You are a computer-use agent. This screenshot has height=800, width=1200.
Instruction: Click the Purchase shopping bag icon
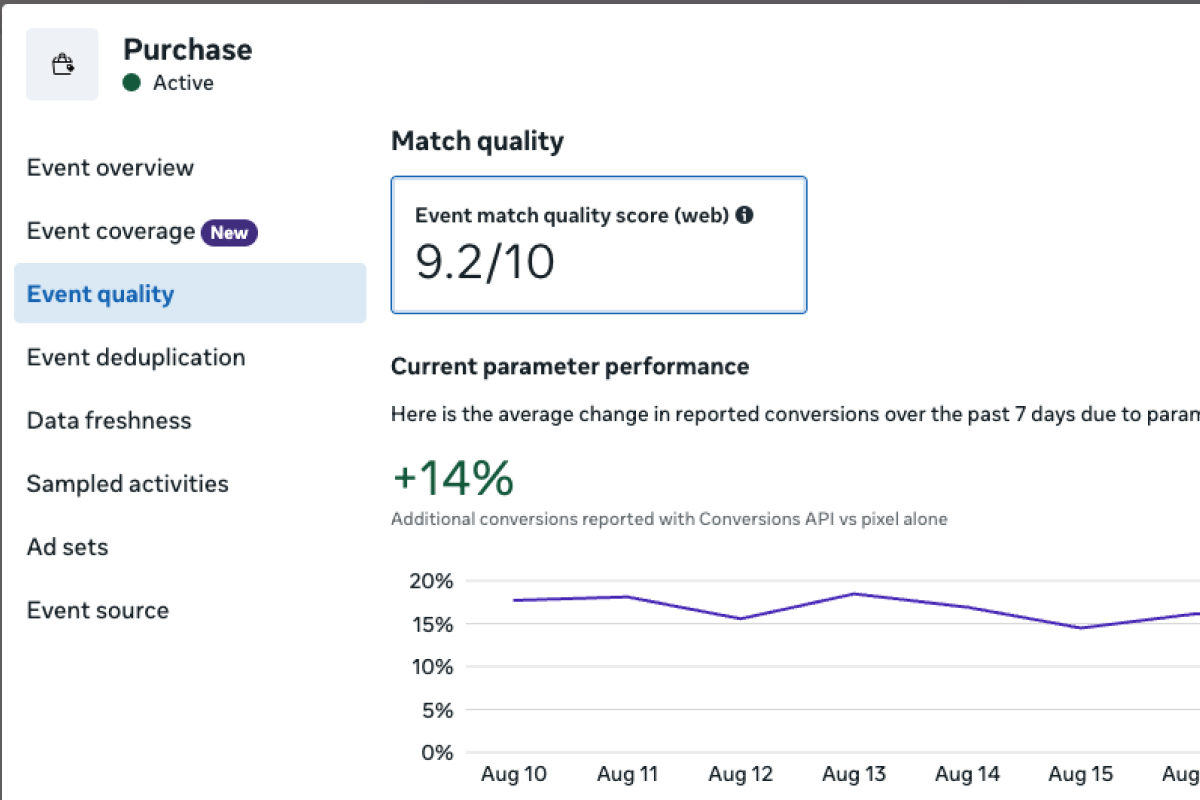[62, 65]
